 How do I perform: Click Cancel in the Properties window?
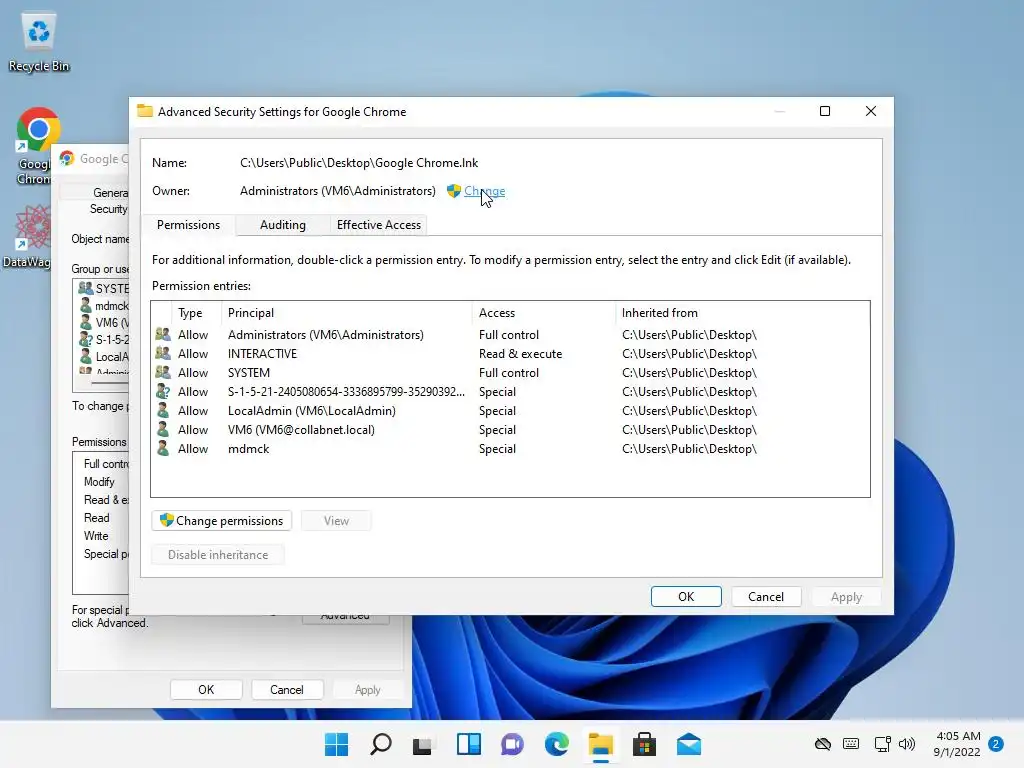(x=287, y=690)
